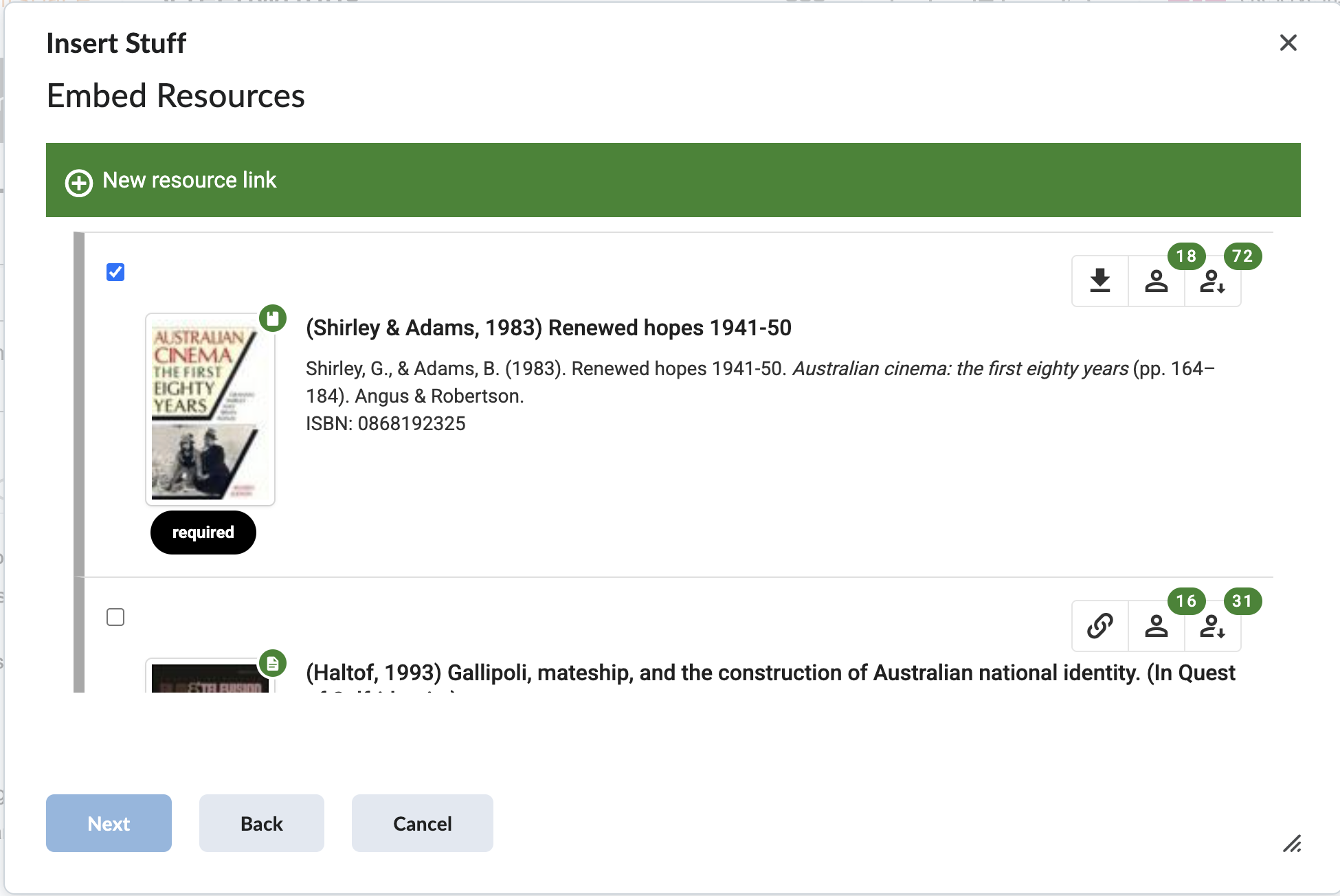
Task: Open the student views icon showing 16
Action: [x=1156, y=626]
